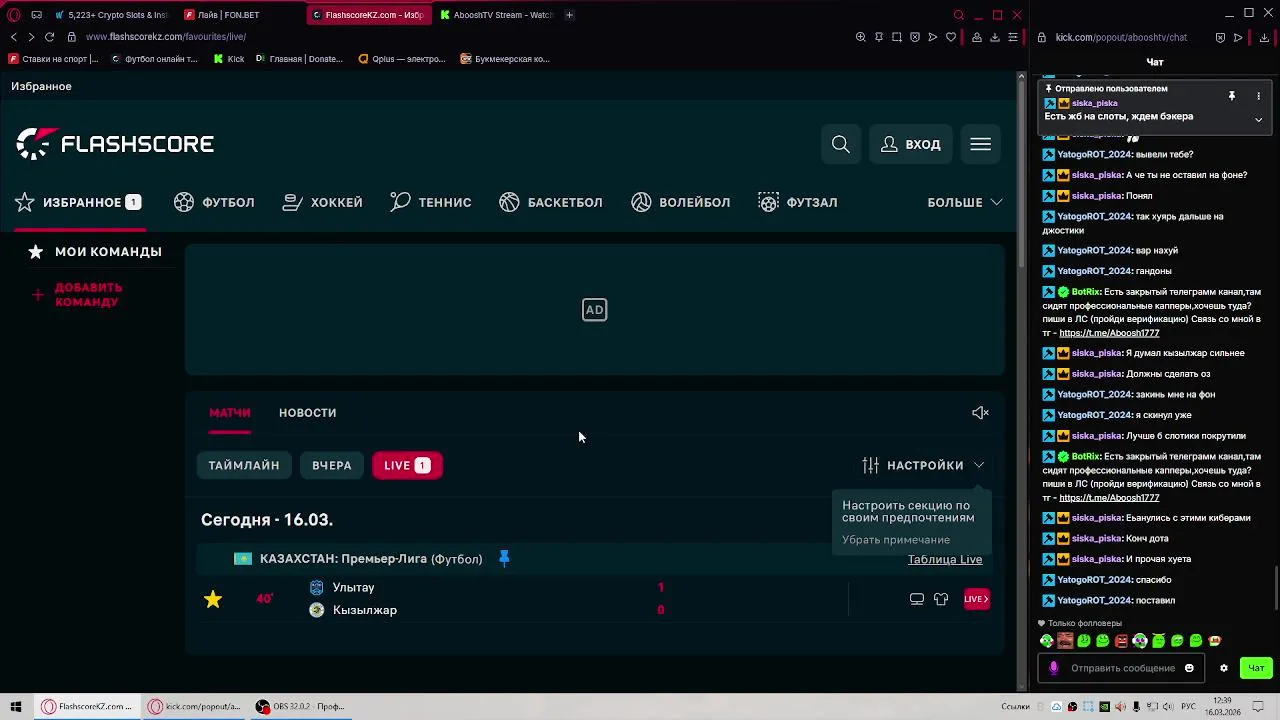The width and height of the screenshot is (1280, 720).
Task: Select the Футбол sport tab
Action: click(214, 202)
